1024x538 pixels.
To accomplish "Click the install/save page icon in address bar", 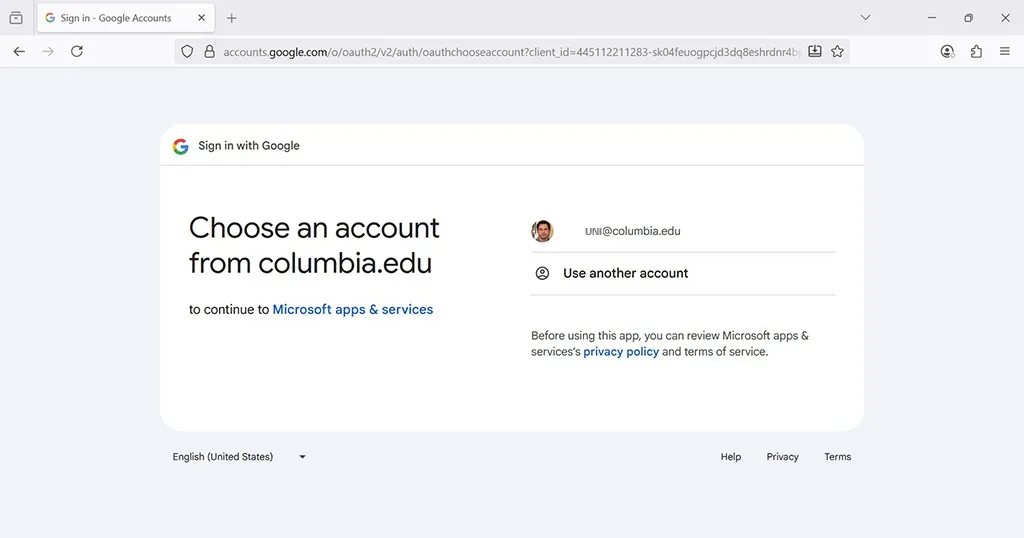I will pyautogui.click(x=814, y=52).
